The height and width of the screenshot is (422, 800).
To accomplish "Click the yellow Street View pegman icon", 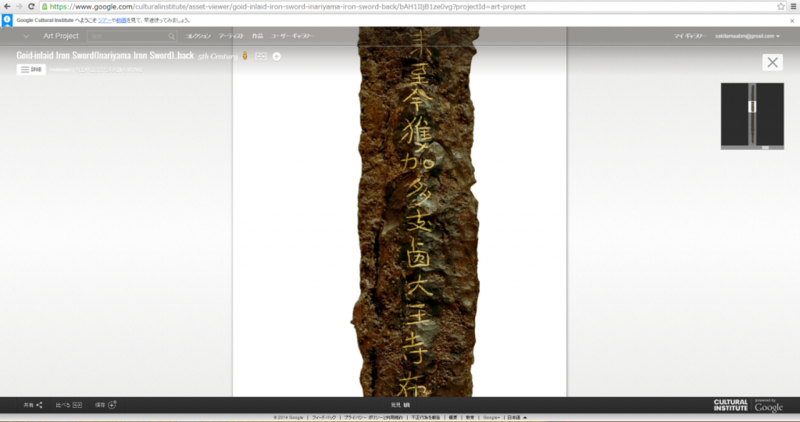I will pos(245,56).
